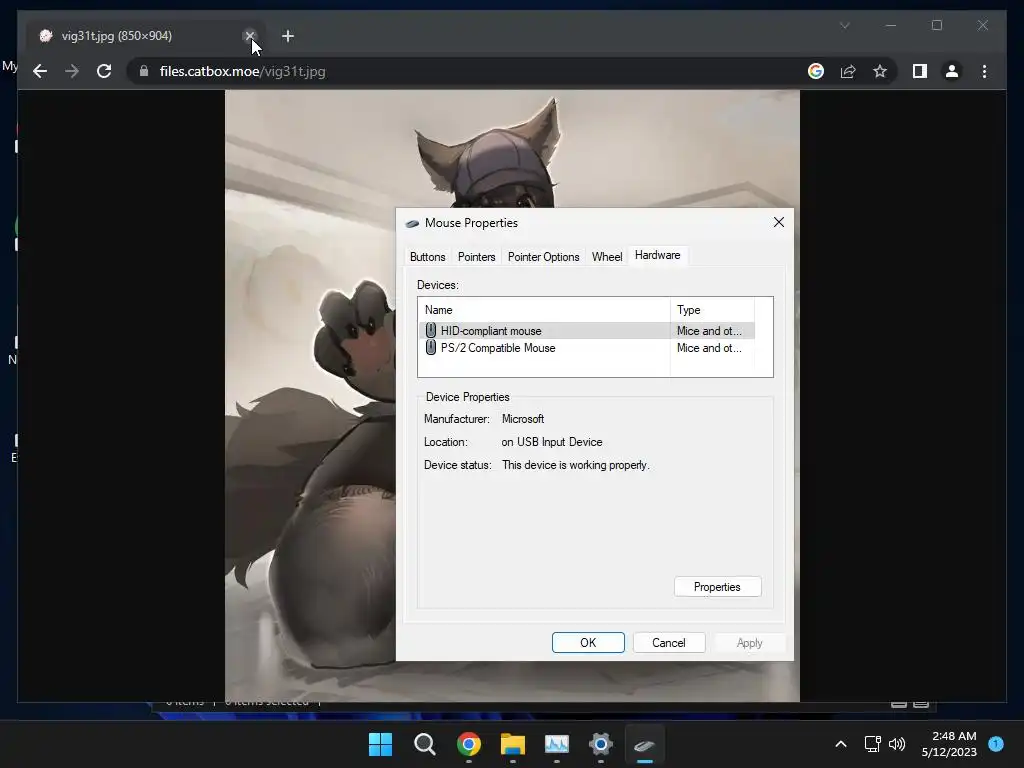Open the performance monitor taskbar app
Screen dimensions: 1024x768
[x=556, y=744]
